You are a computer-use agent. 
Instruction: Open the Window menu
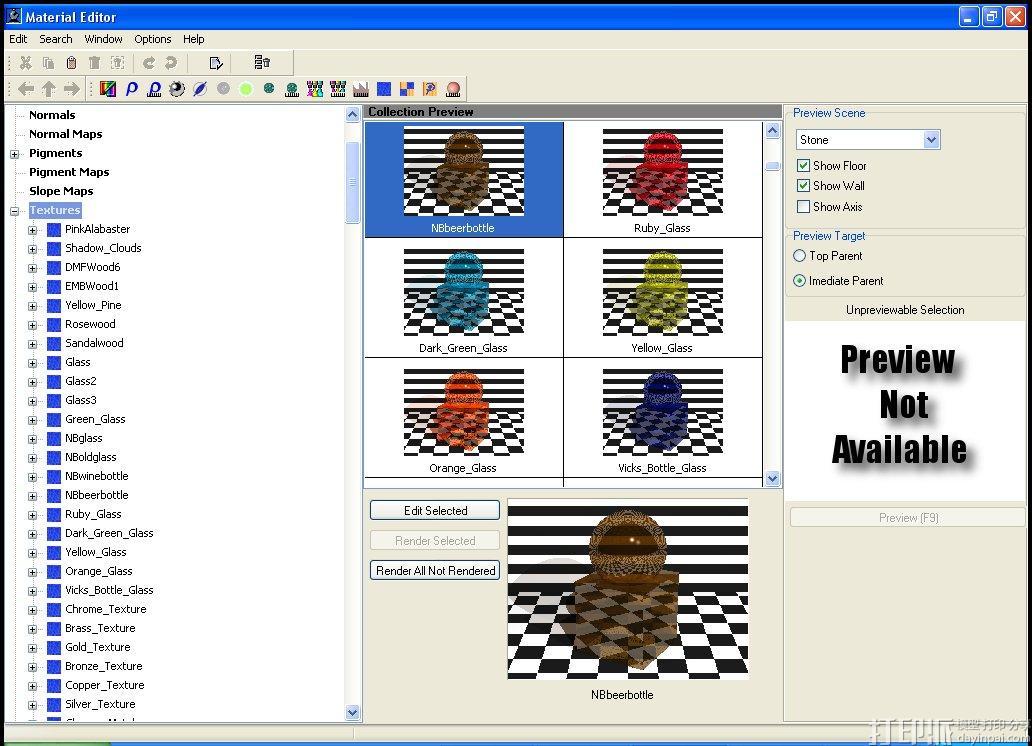(x=103, y=39)
